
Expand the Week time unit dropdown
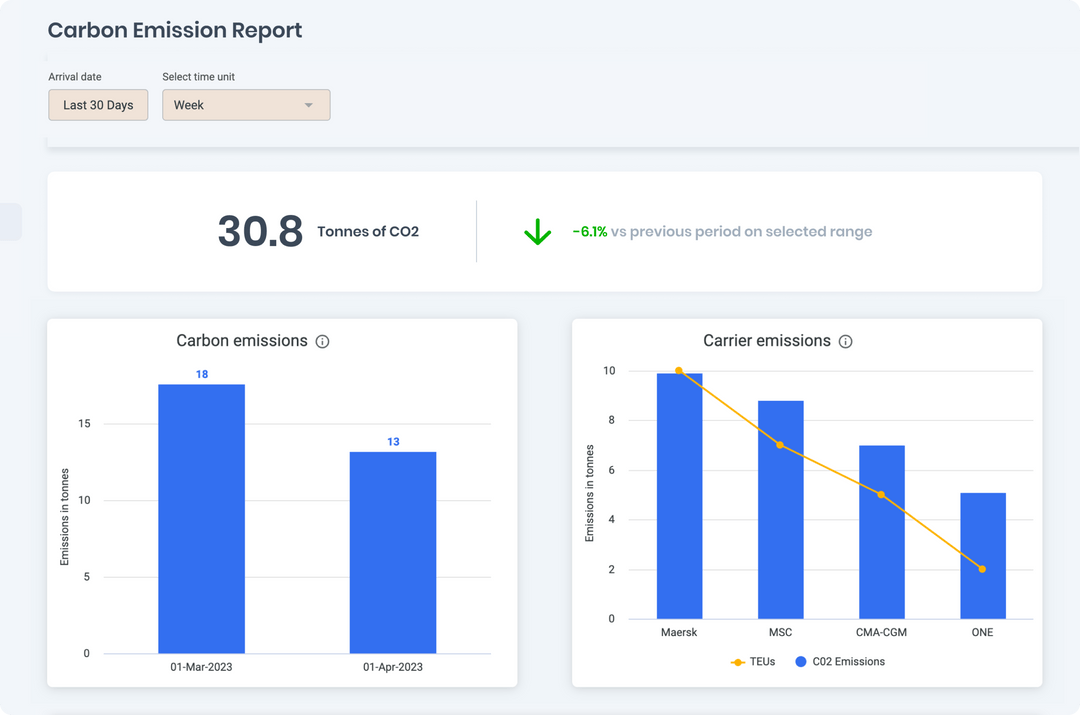pos(246,105)
